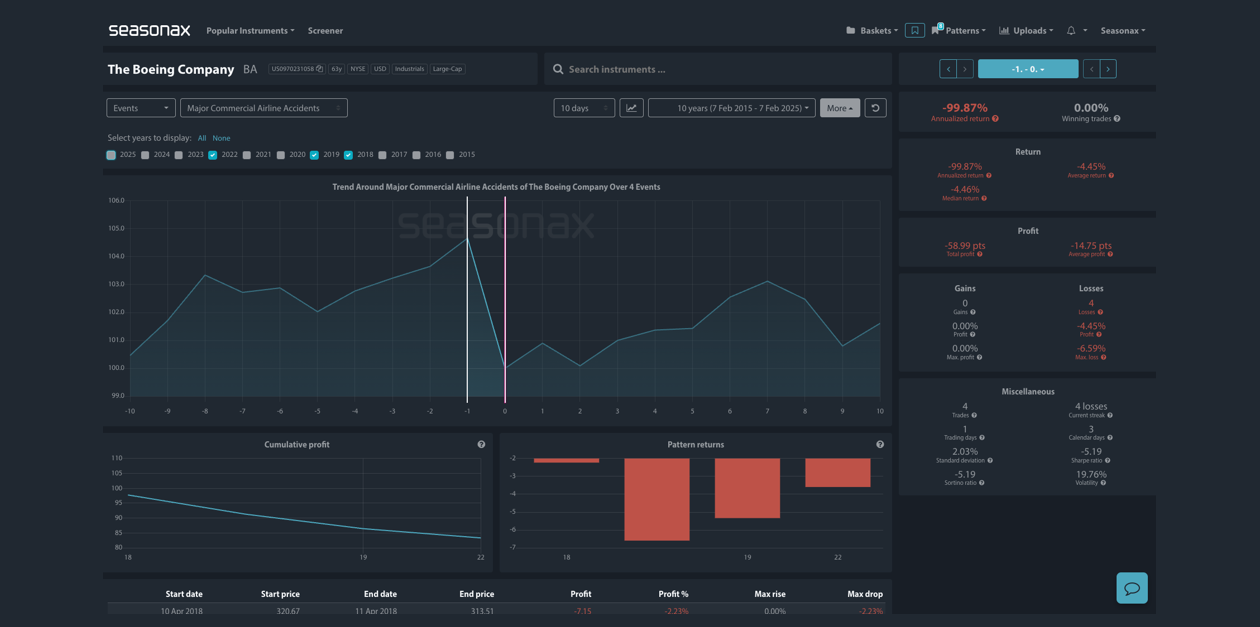
Task: Copy the ISIN US0970231058
Action: click(x=319, y=69)
